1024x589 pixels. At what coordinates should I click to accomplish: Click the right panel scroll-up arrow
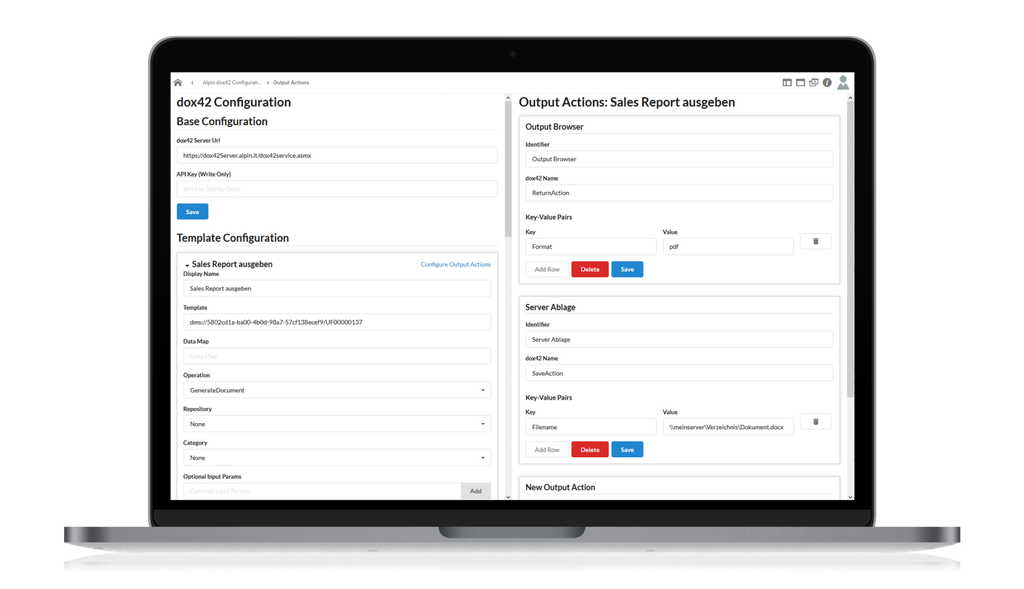click(x=850, y=98)
